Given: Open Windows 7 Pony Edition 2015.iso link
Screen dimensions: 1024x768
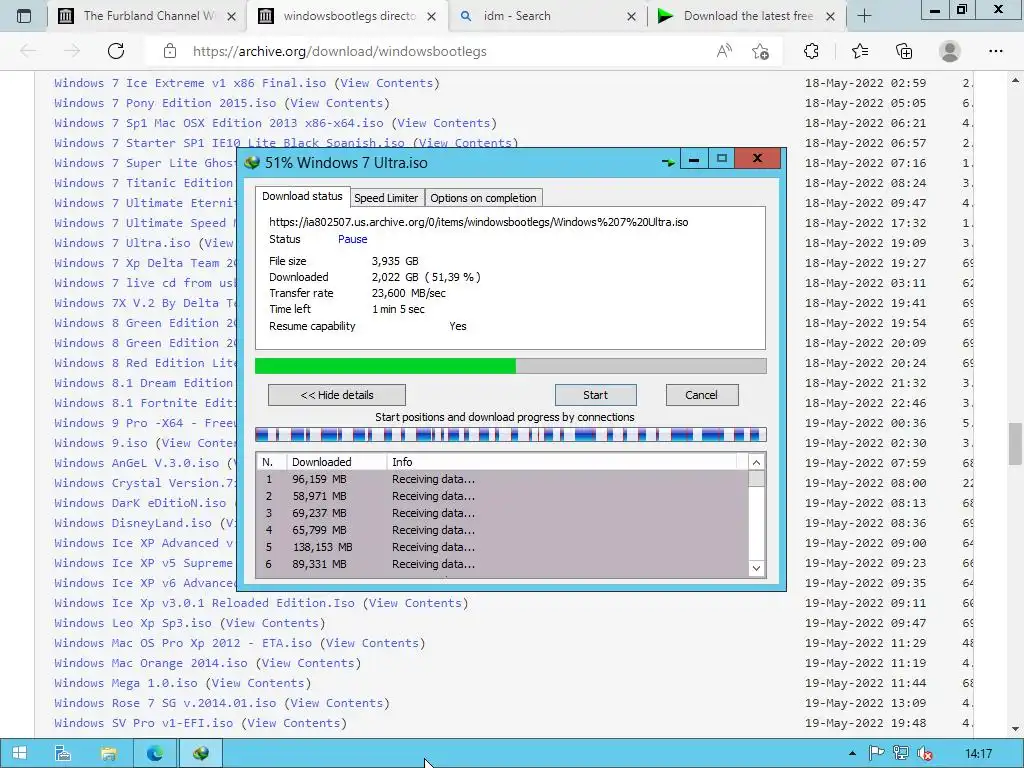Looking at the screenshot, I should [165, 103].
